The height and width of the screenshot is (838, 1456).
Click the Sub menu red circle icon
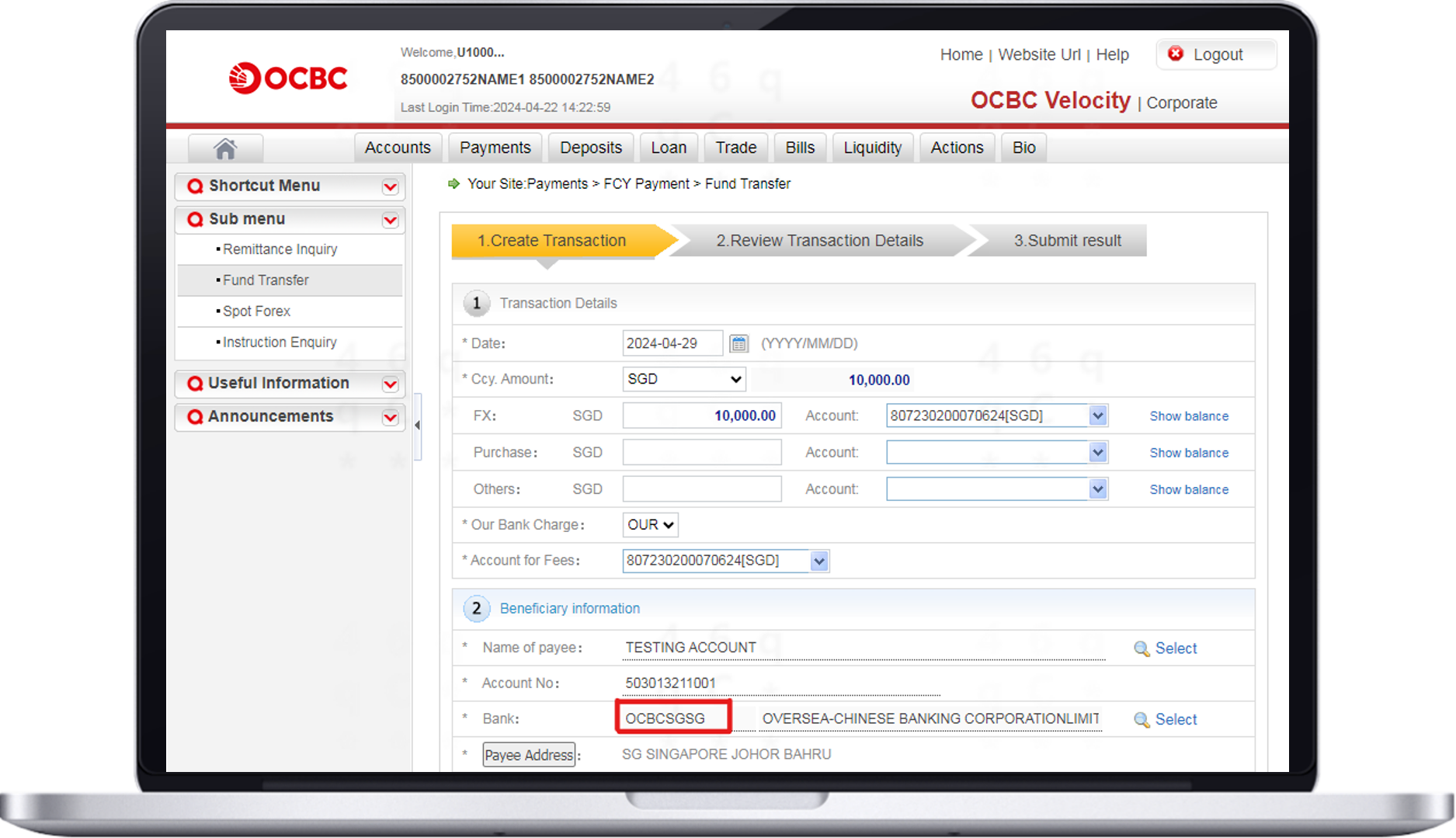[x=195, y=220]
